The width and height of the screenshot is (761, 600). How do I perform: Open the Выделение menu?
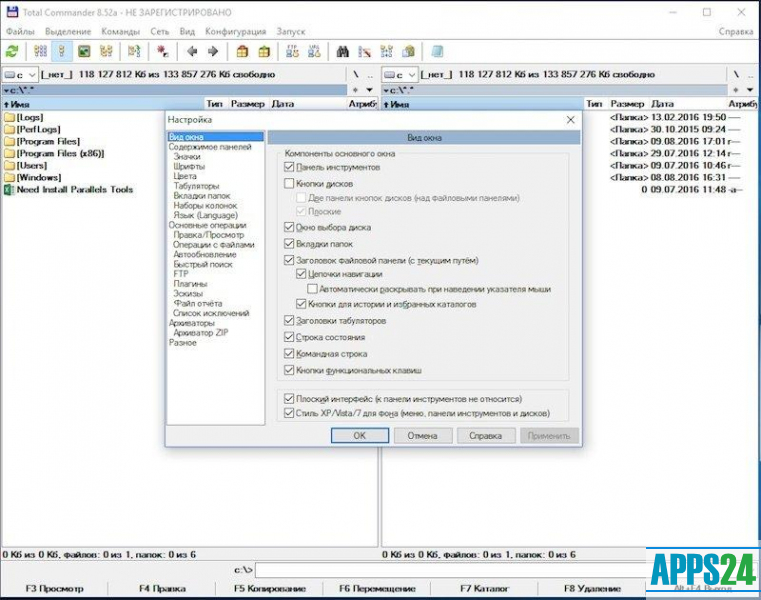coord(68,32)
